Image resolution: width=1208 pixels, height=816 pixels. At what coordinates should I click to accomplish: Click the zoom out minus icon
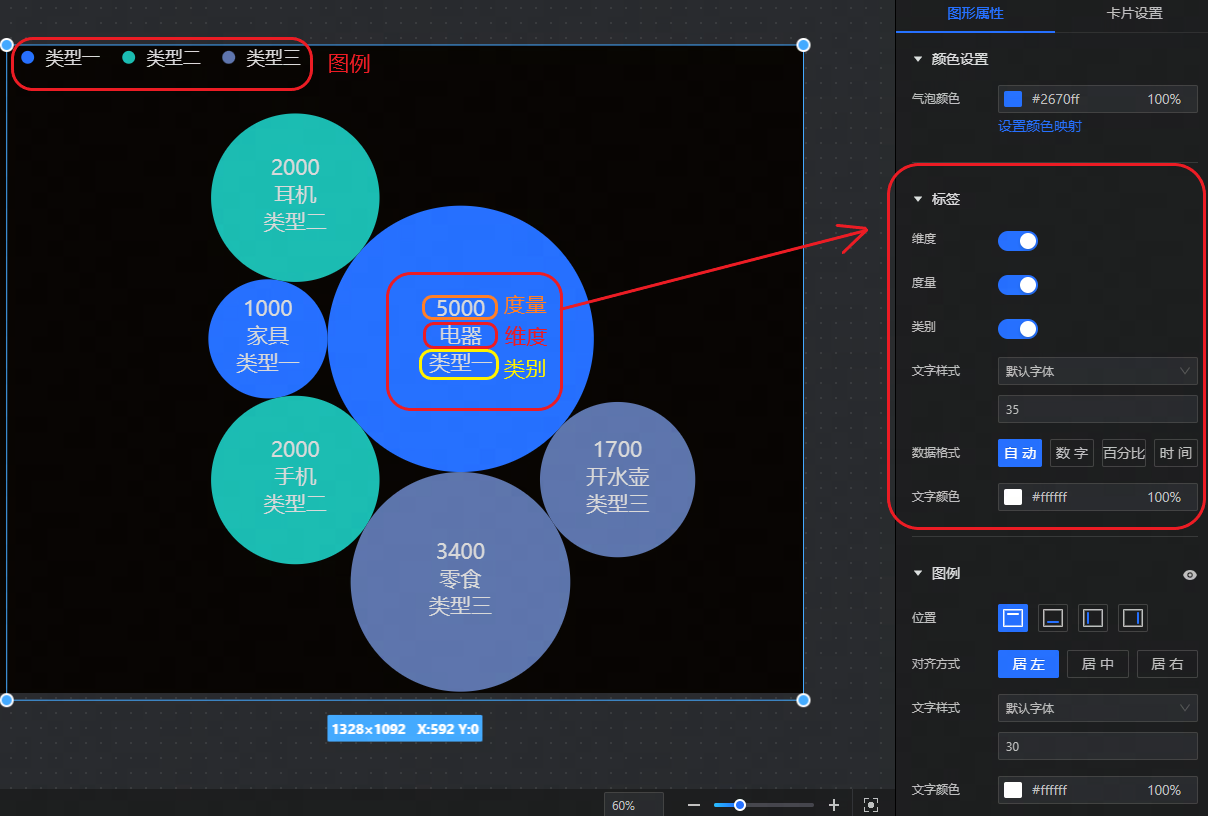pos(694,805)
